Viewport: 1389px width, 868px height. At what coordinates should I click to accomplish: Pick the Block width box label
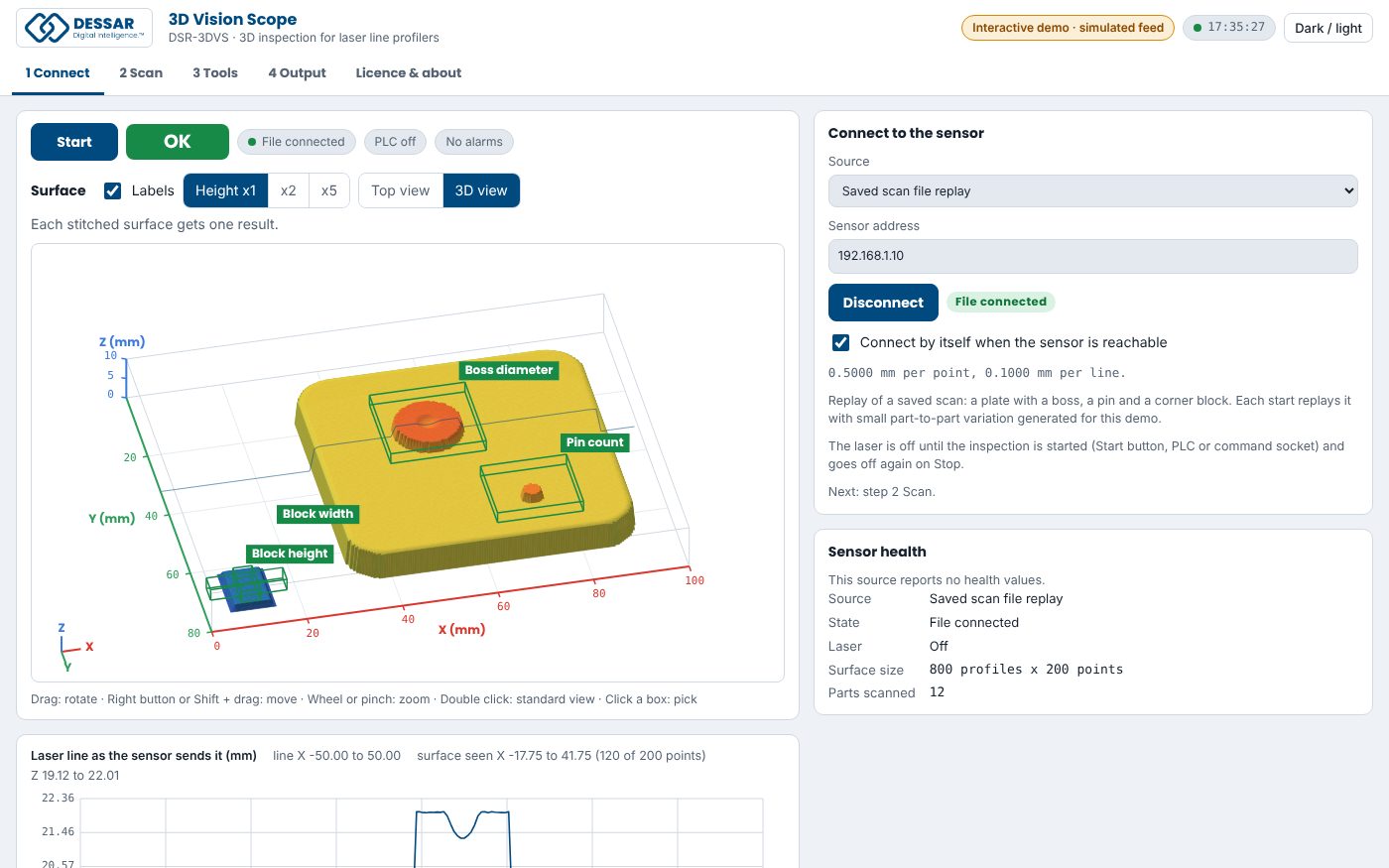[x=317, y=514]
